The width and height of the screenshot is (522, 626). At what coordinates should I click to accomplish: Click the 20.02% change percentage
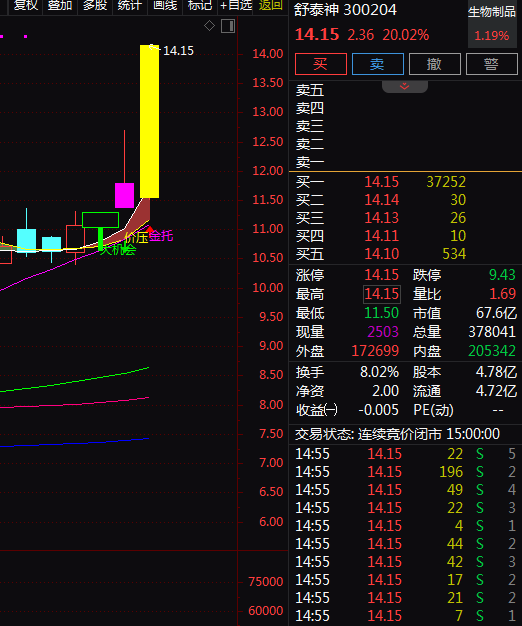tap(406, 35)
